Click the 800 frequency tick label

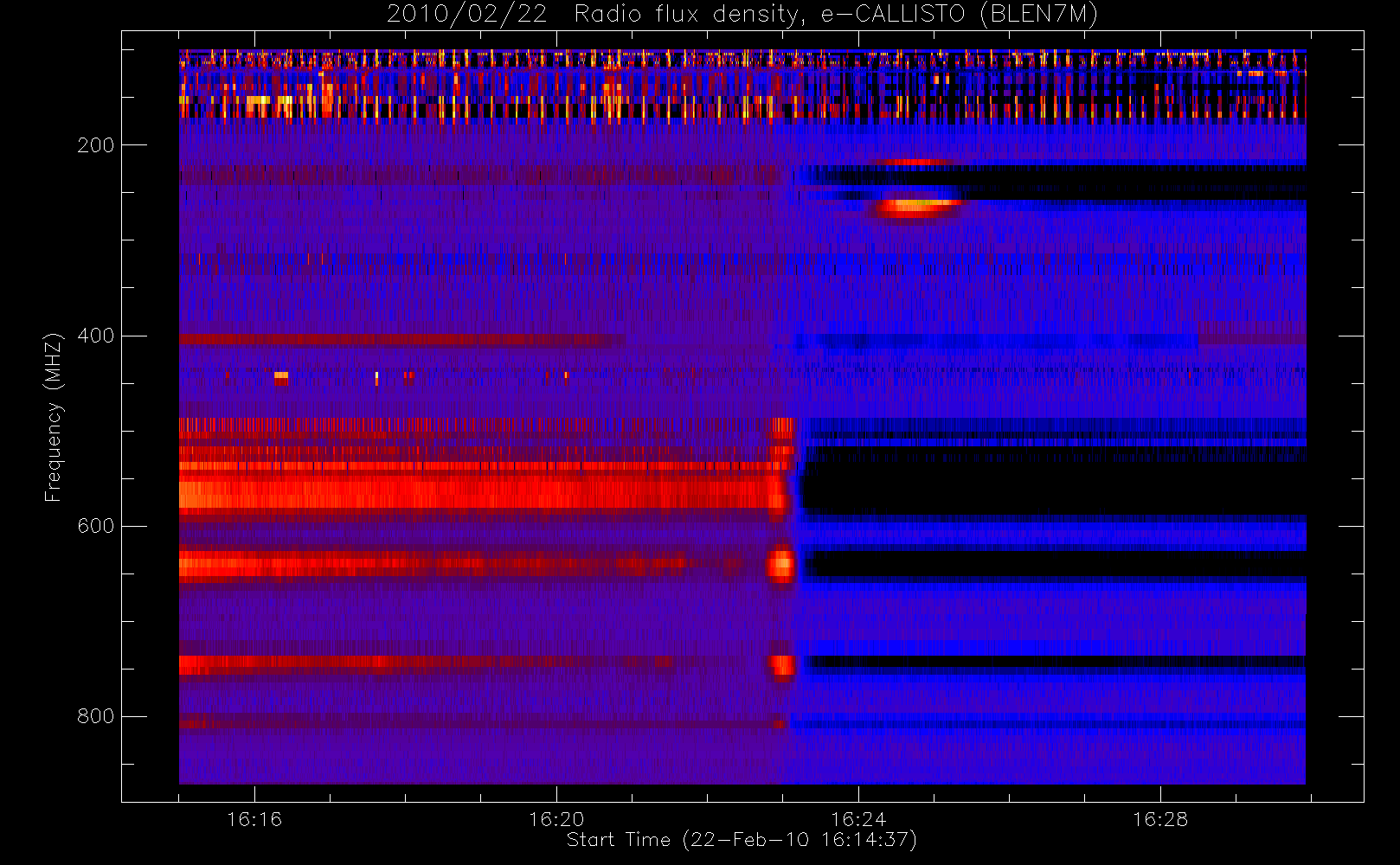95,716
